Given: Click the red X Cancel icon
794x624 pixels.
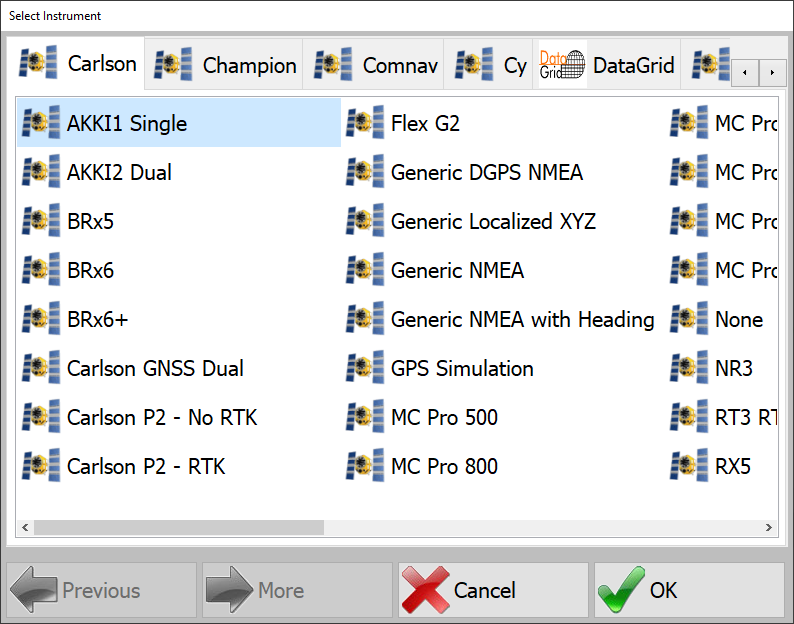Looking at the screenshot, I should pyautogui.click(x=425, y=590).
